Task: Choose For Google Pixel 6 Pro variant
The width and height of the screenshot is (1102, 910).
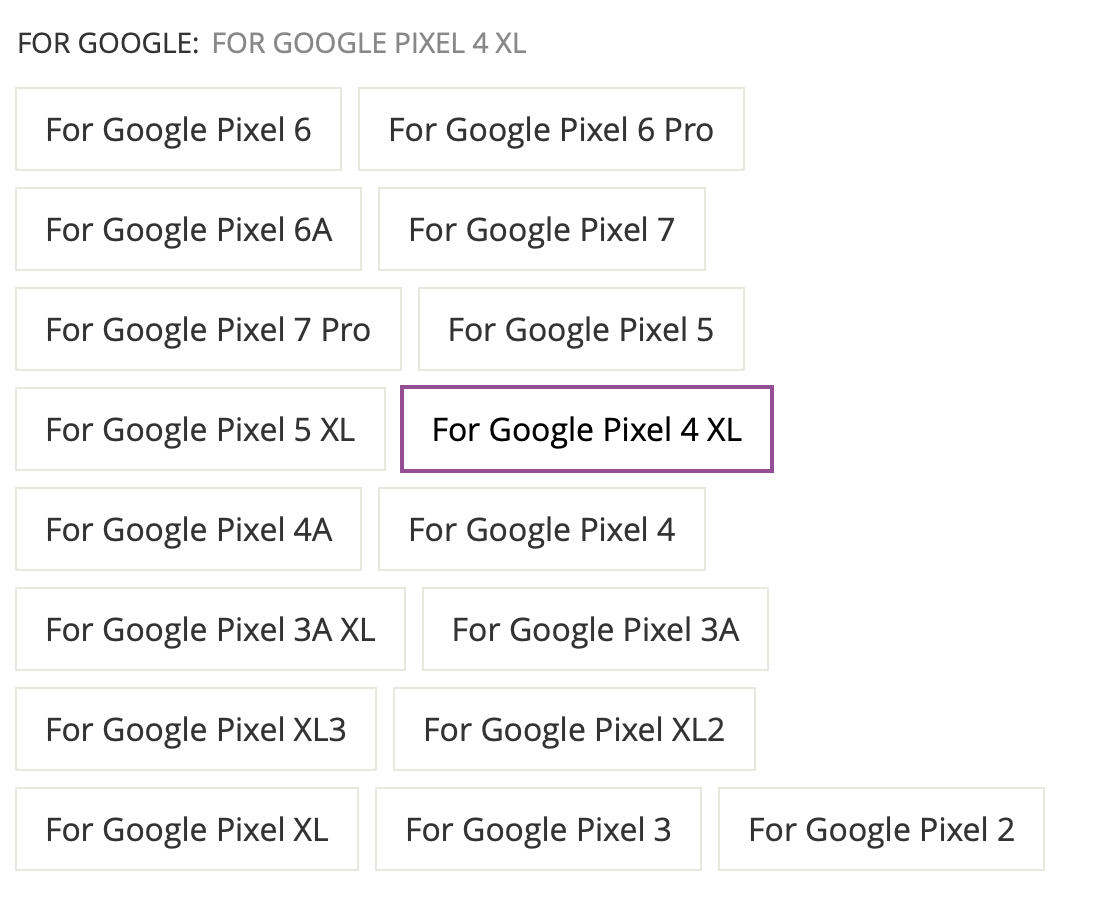Action: coord(551,130)
